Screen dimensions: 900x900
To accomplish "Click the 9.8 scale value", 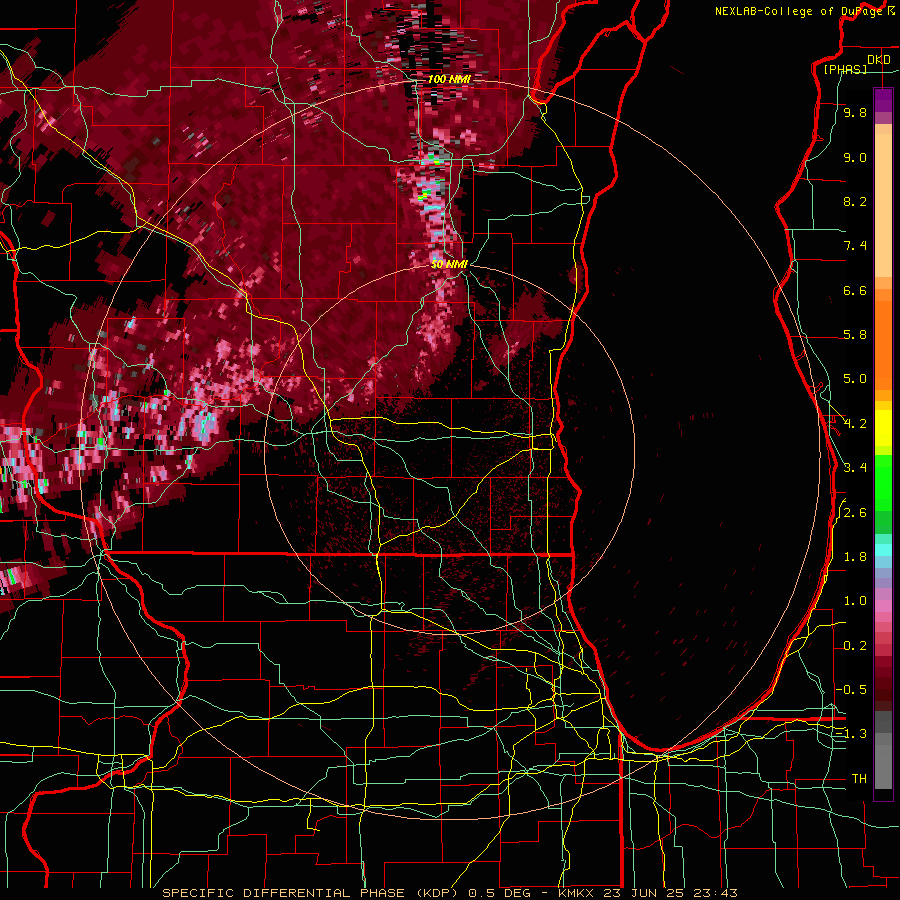I will [855, 112].
